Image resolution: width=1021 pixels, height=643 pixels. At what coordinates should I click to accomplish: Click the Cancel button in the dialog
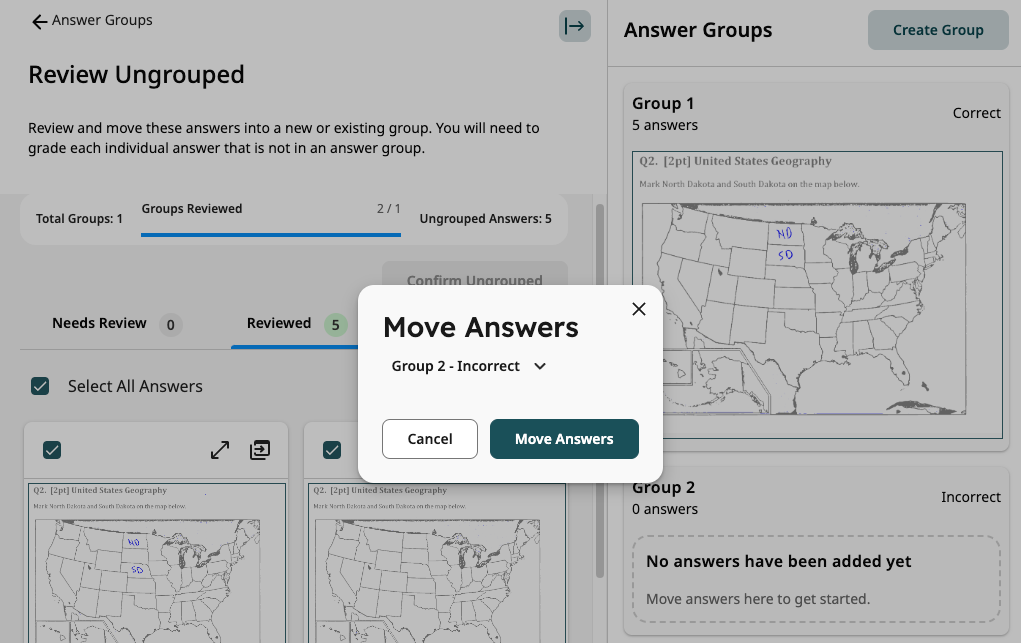point(430,439)
